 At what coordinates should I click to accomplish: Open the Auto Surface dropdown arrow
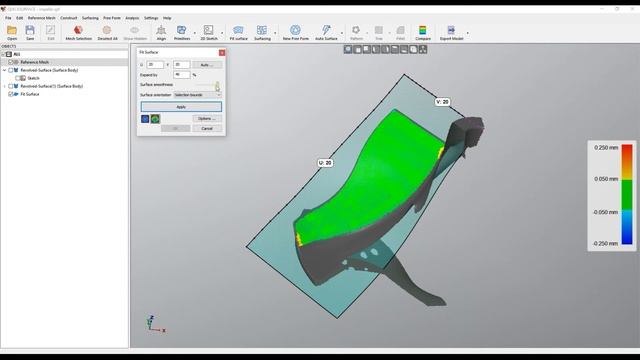[342, 33]
